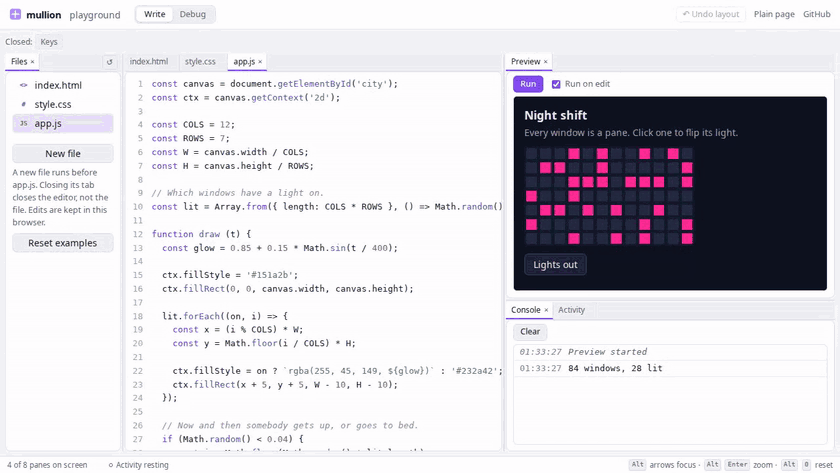
Task: Open the GitHub link
Action: 816,14
